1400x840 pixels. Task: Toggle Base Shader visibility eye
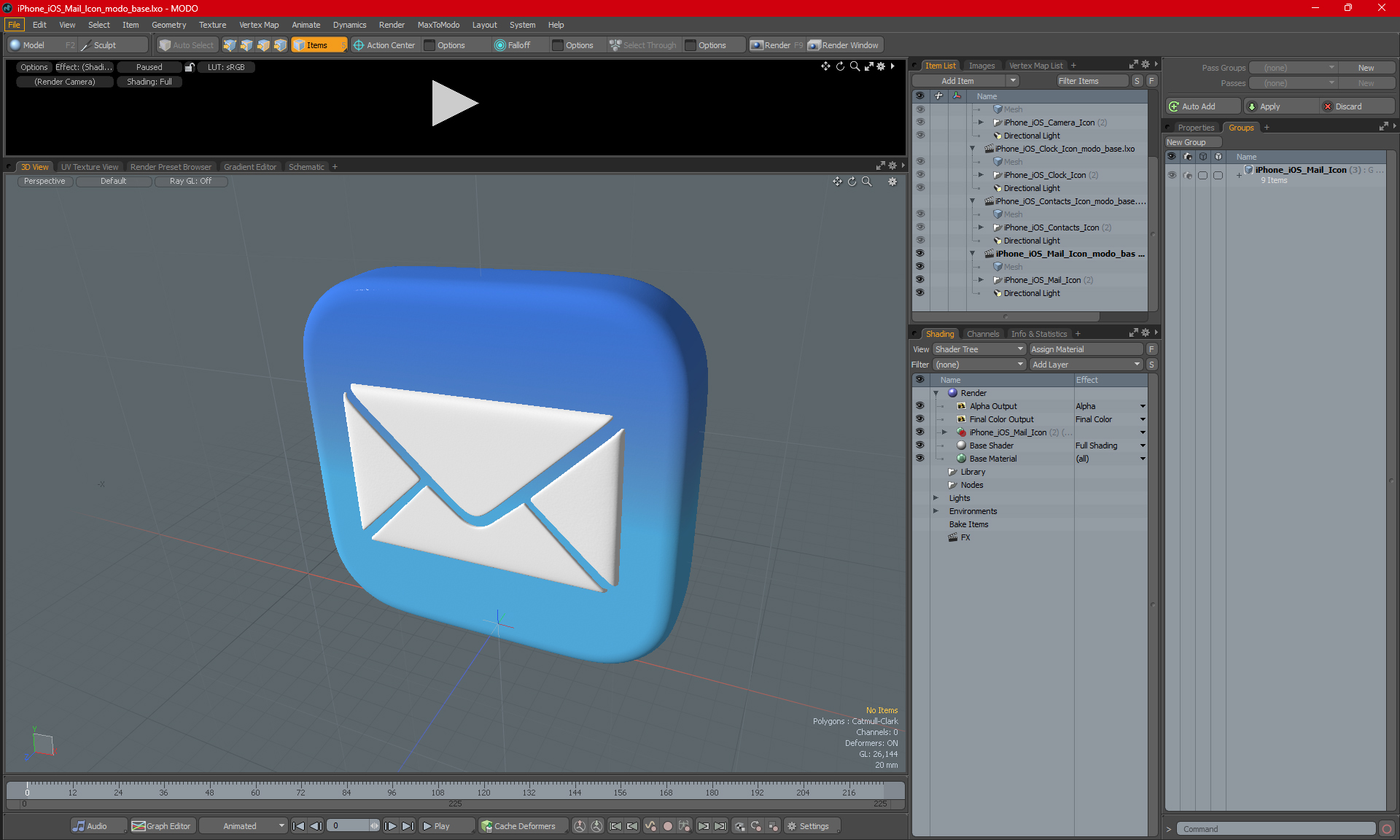920,446
